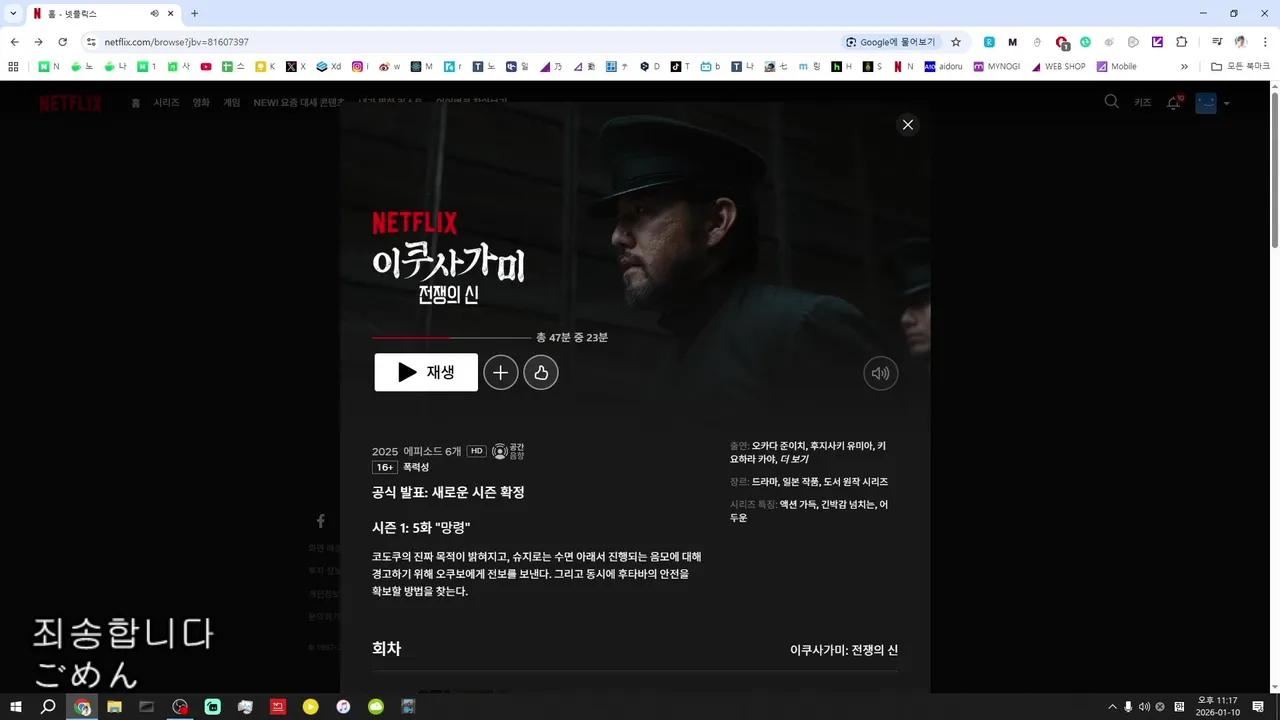Open Windows taskbar search
Image resolution: width=1280 pixels, height=720 pixels.
click(48, 707)
